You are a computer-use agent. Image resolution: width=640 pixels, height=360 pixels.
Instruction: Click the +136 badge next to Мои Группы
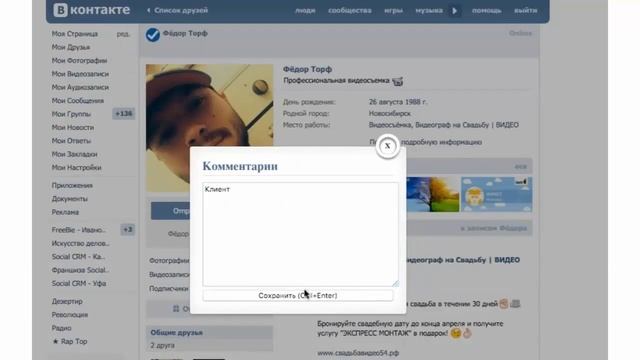[x=123, y=113]
